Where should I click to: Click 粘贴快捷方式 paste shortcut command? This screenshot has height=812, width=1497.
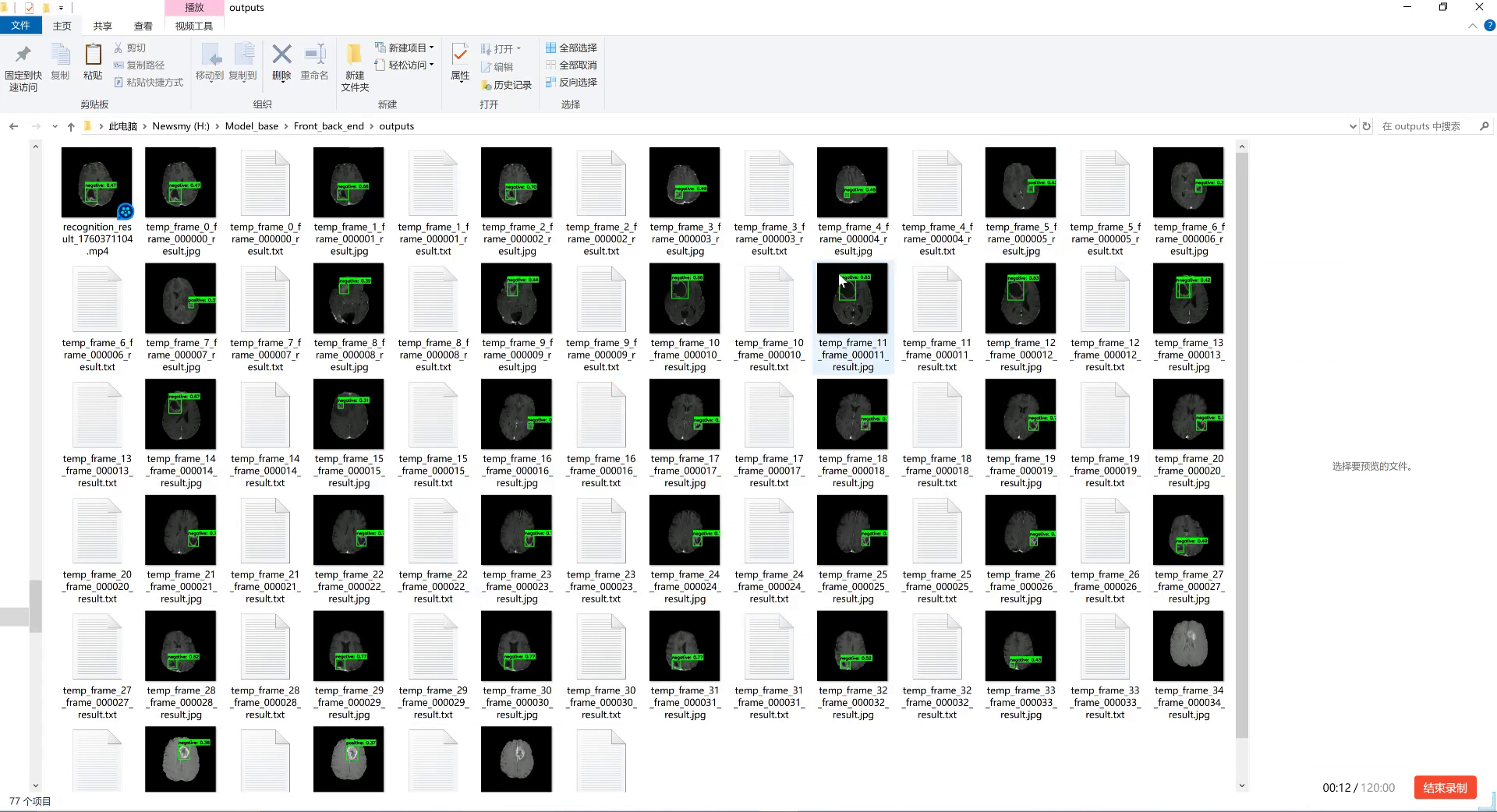(x=148, y=83)
